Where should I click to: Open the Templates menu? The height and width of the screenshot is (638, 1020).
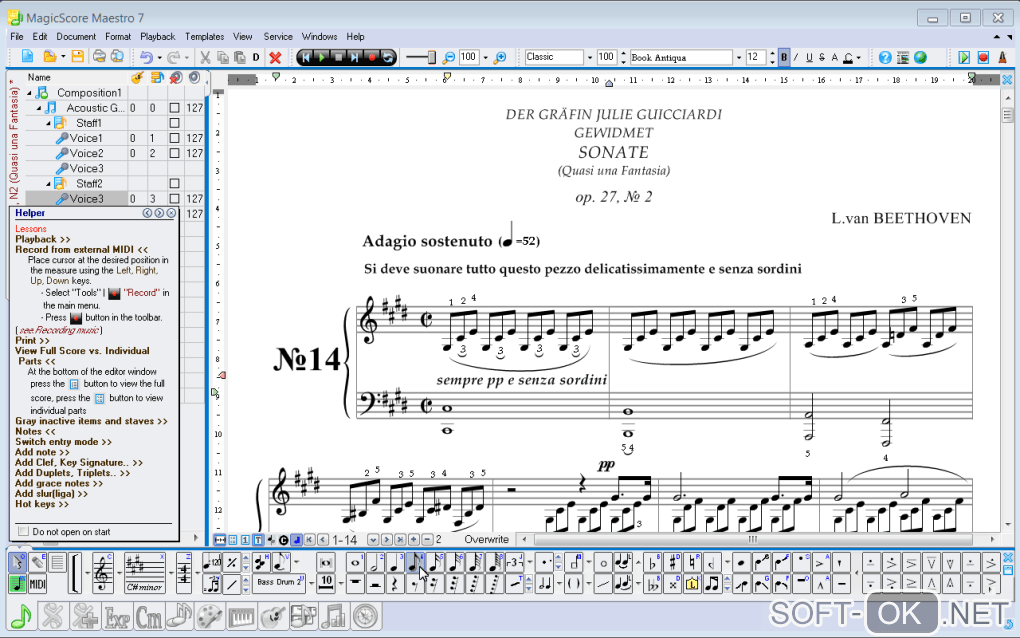[204, 36]
